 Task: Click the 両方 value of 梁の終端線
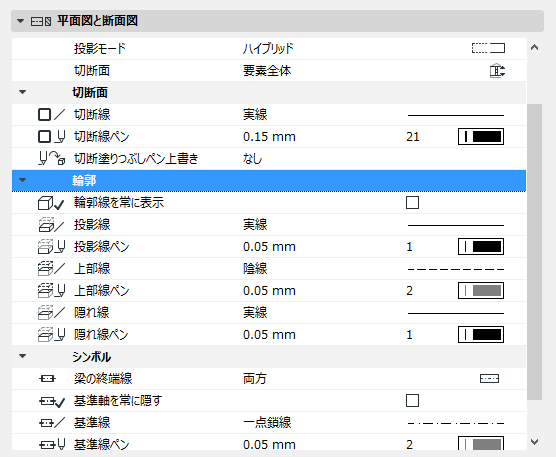point(255,379)
